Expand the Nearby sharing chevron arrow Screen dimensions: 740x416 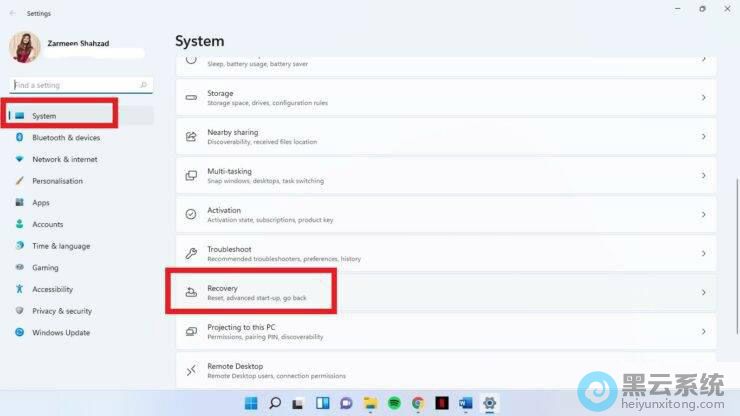703,137
